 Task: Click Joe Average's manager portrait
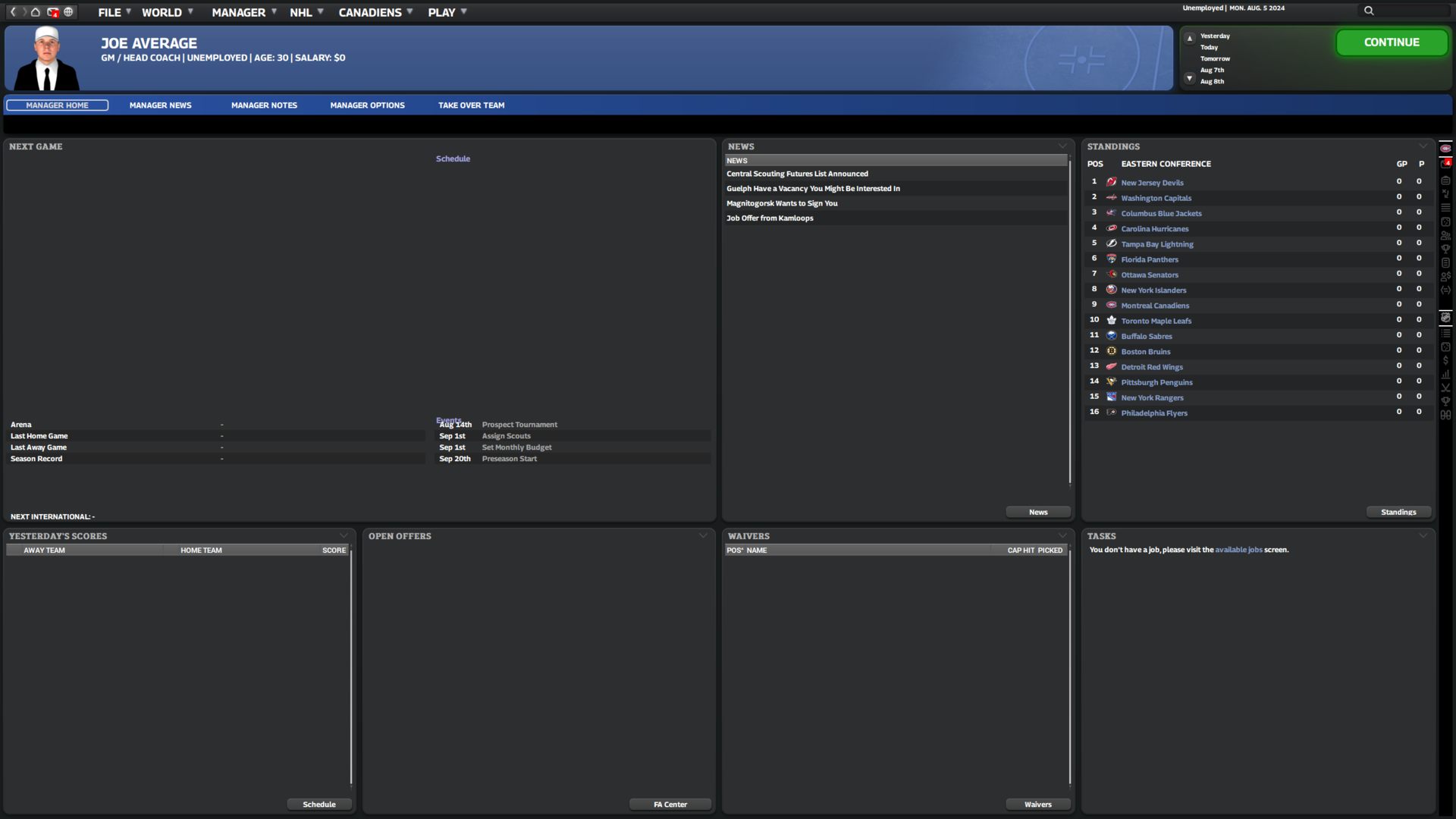coord(46,58)
